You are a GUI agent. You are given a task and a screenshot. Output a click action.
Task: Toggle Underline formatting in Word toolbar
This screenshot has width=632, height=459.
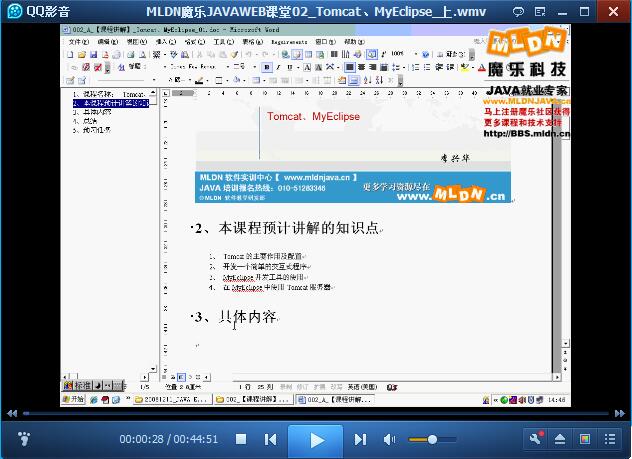(x=289, y=67)
